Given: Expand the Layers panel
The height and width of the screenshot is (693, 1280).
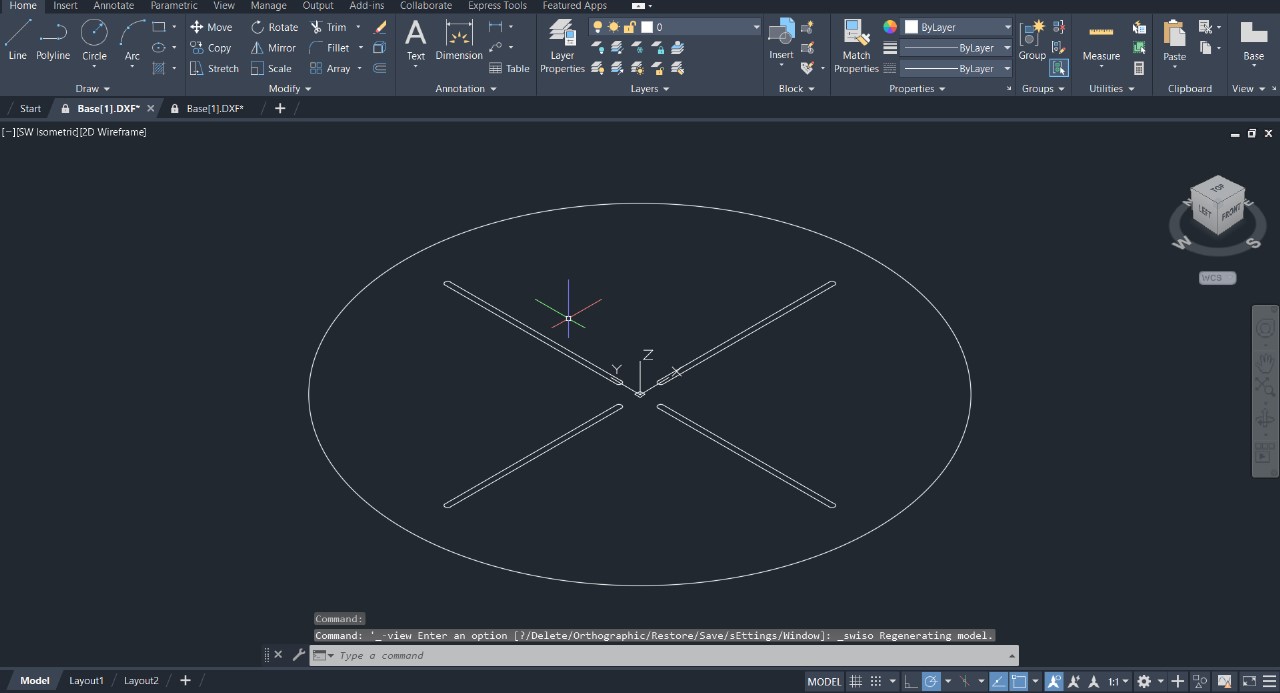Looking at the screenshot, I should tap(650, 89).
